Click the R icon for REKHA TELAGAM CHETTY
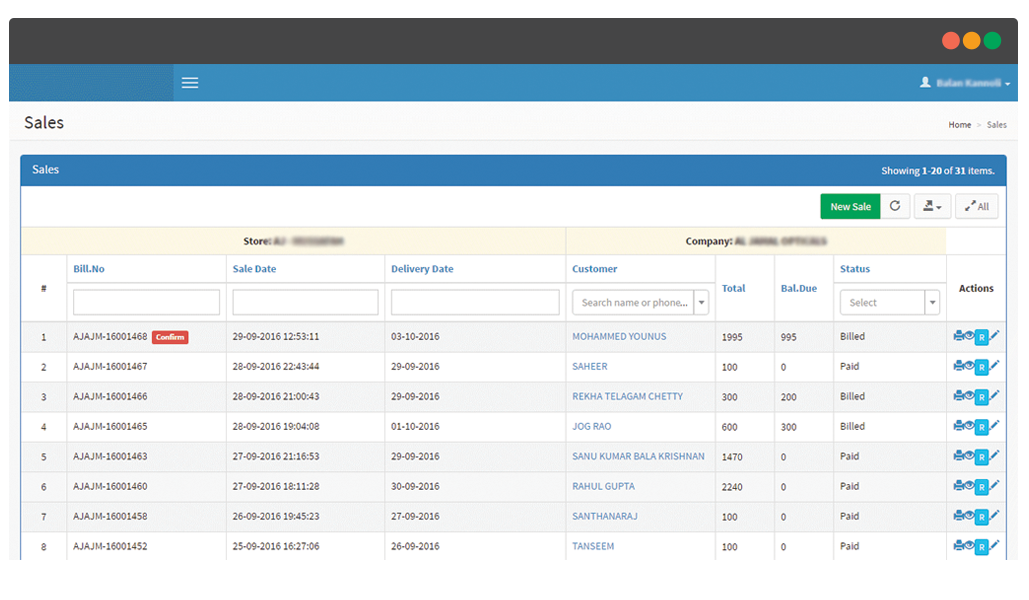The image size is (1029, 600). [x=981, y=397]
